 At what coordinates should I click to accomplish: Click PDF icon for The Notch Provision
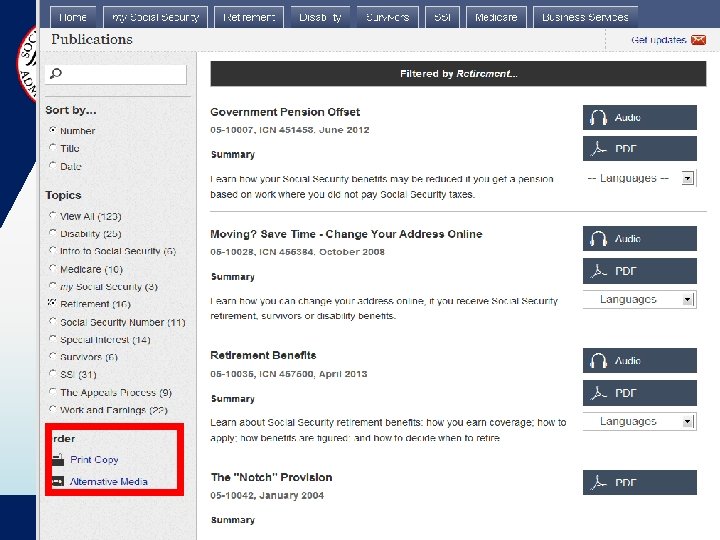pos(598,482)
